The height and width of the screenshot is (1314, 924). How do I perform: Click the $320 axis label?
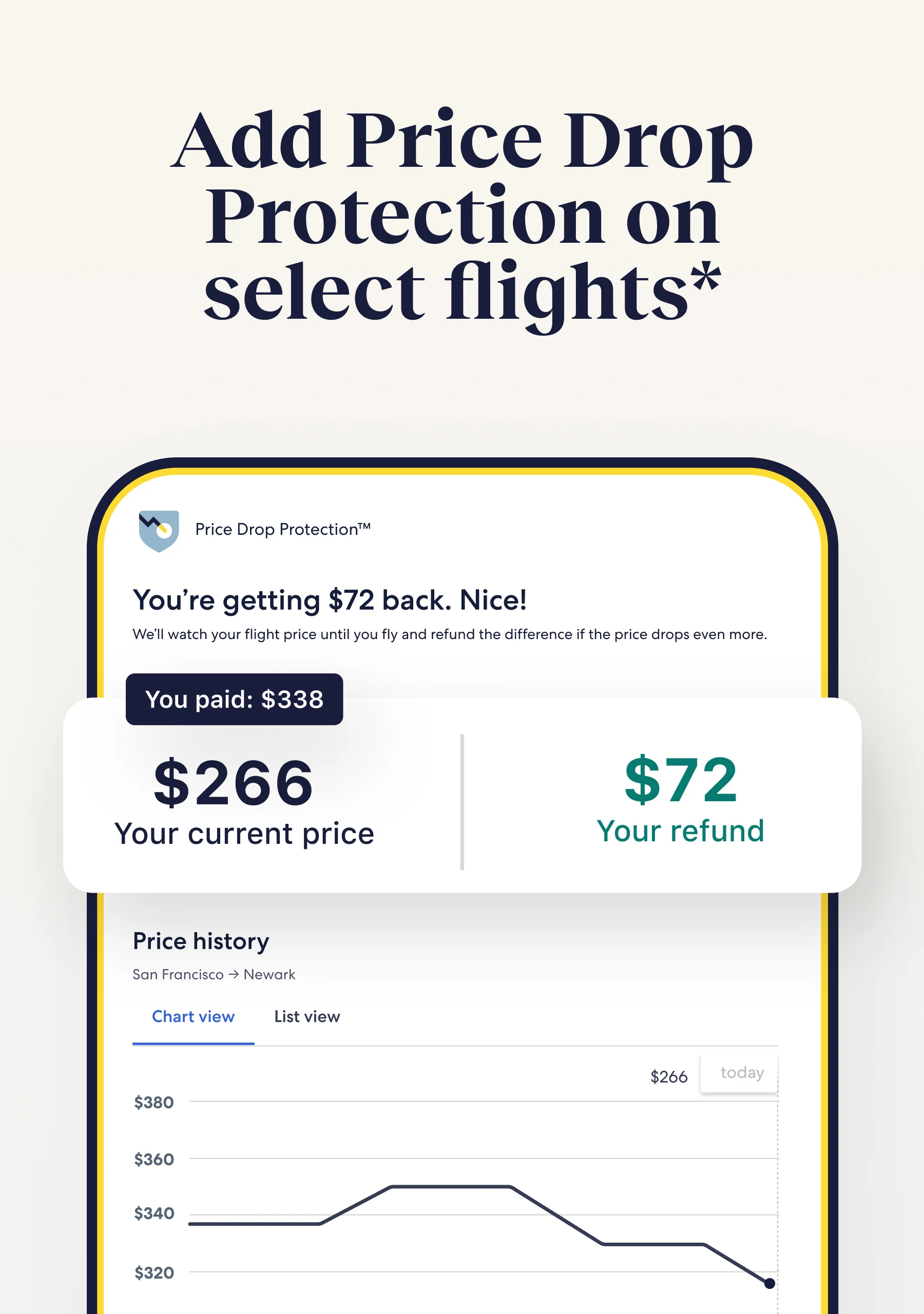coord(154,1273)
